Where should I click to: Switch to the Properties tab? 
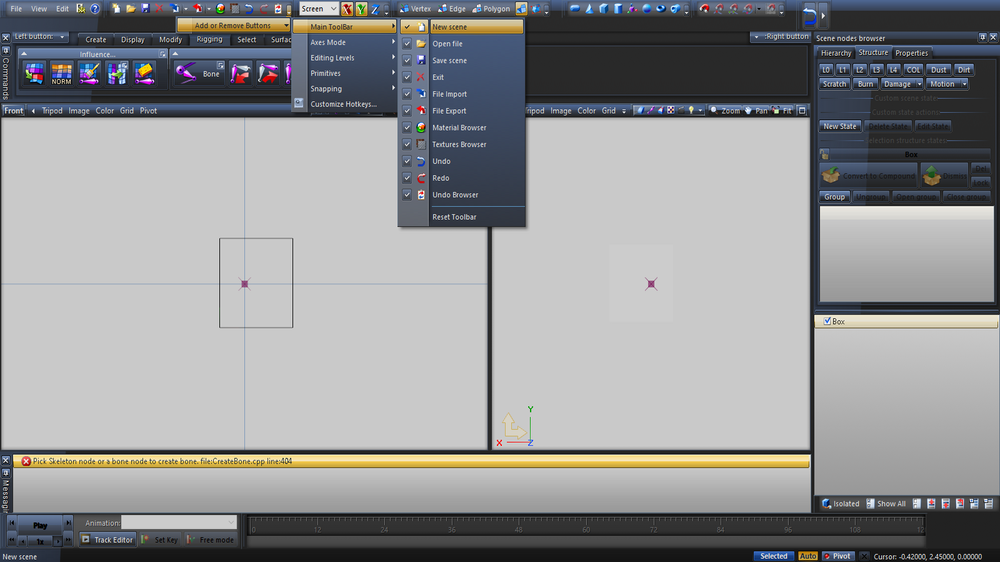[911, 53]
